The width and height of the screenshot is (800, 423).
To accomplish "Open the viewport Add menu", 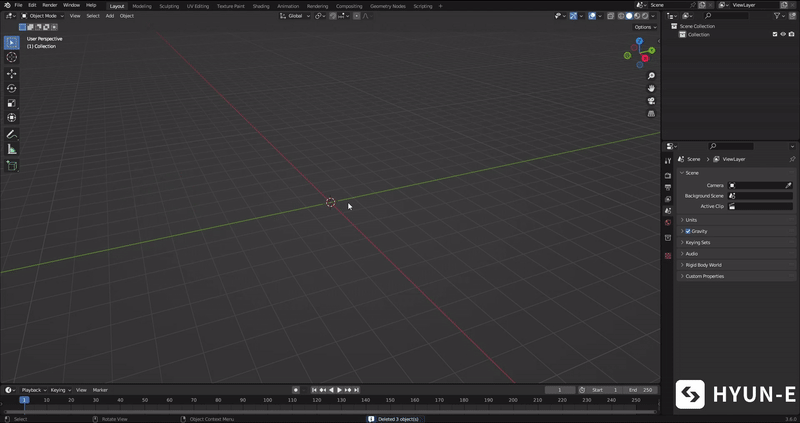I will pyautogui.click(x=110, y=16).
